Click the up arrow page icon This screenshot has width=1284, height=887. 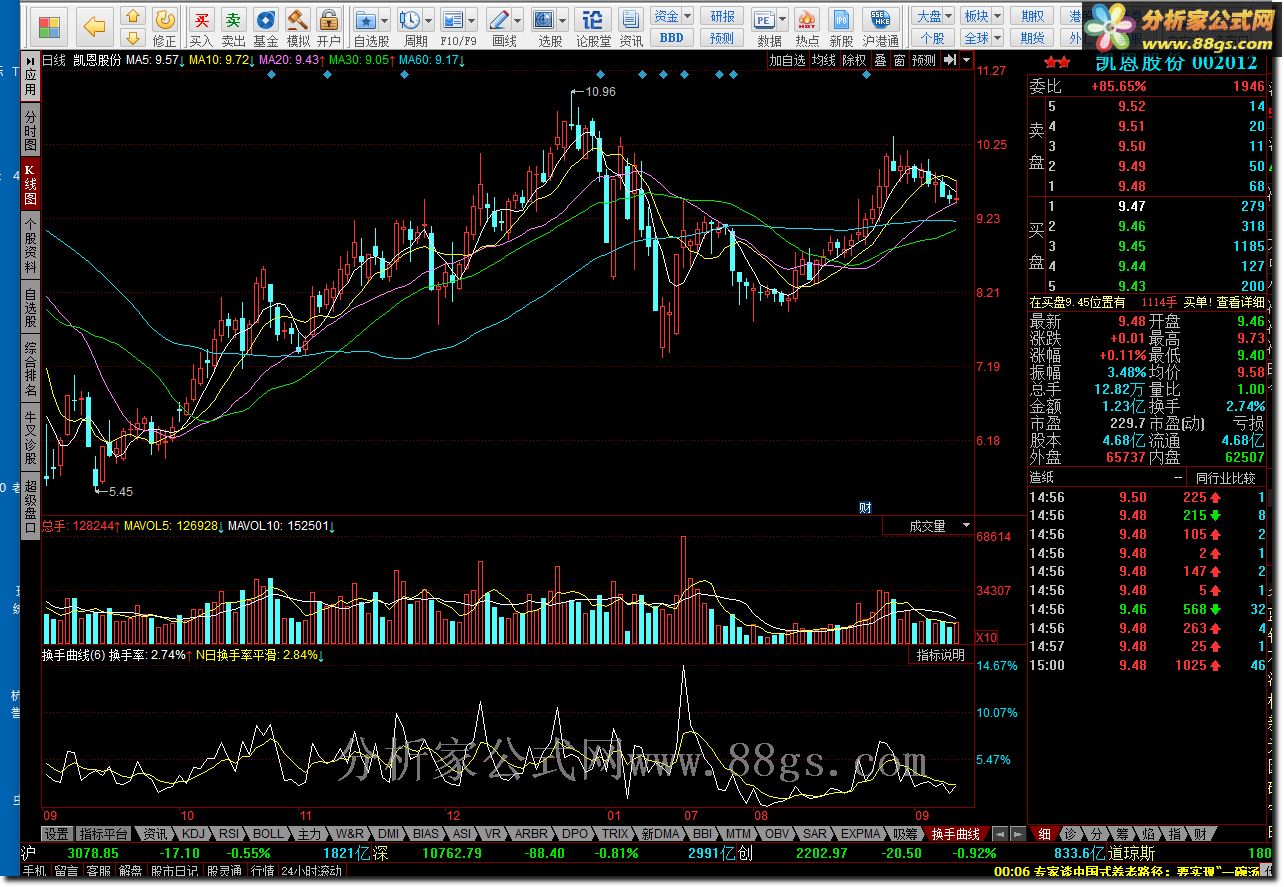(x=132, y=16)
